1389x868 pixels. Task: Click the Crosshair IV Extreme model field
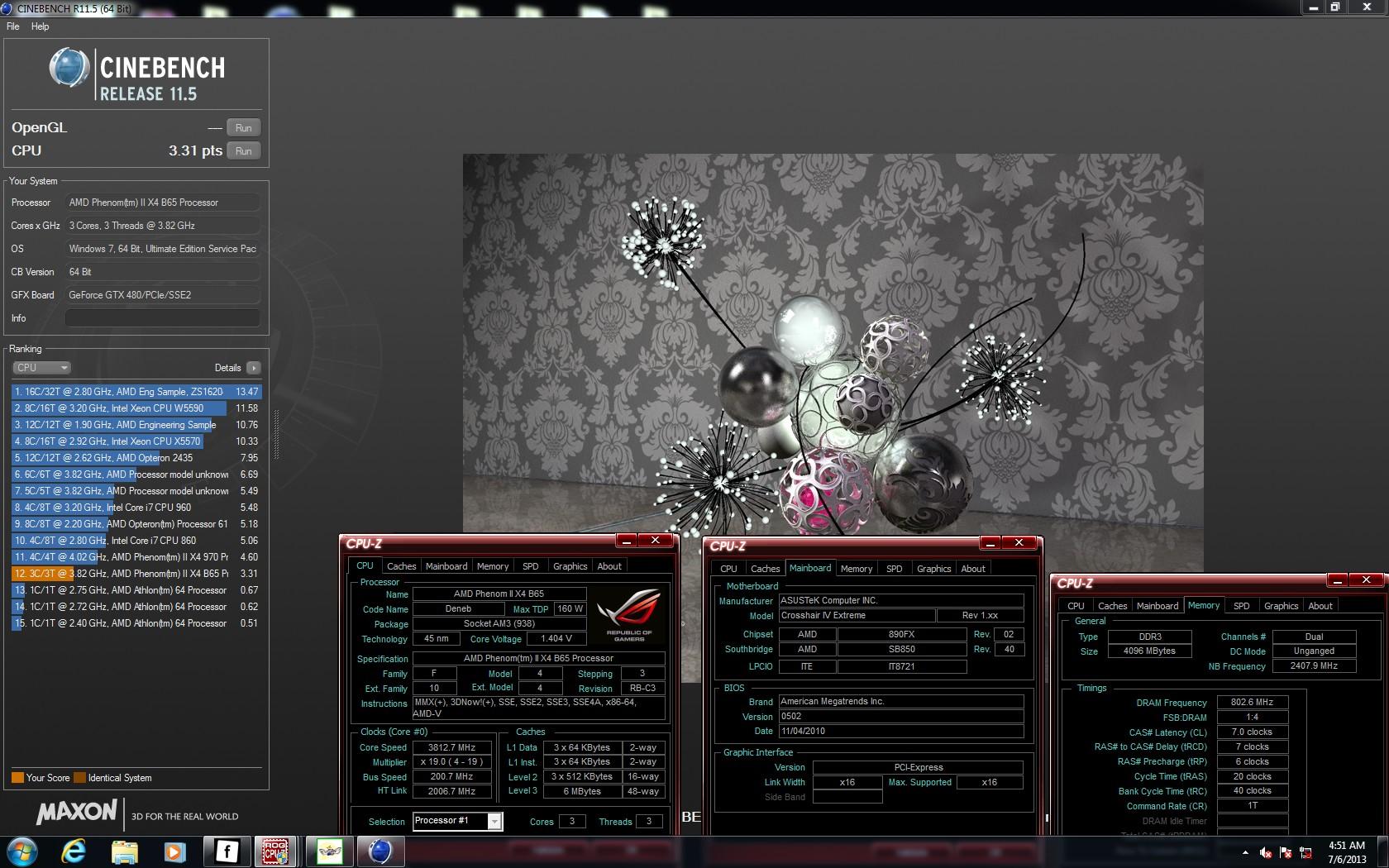[856, 616]
